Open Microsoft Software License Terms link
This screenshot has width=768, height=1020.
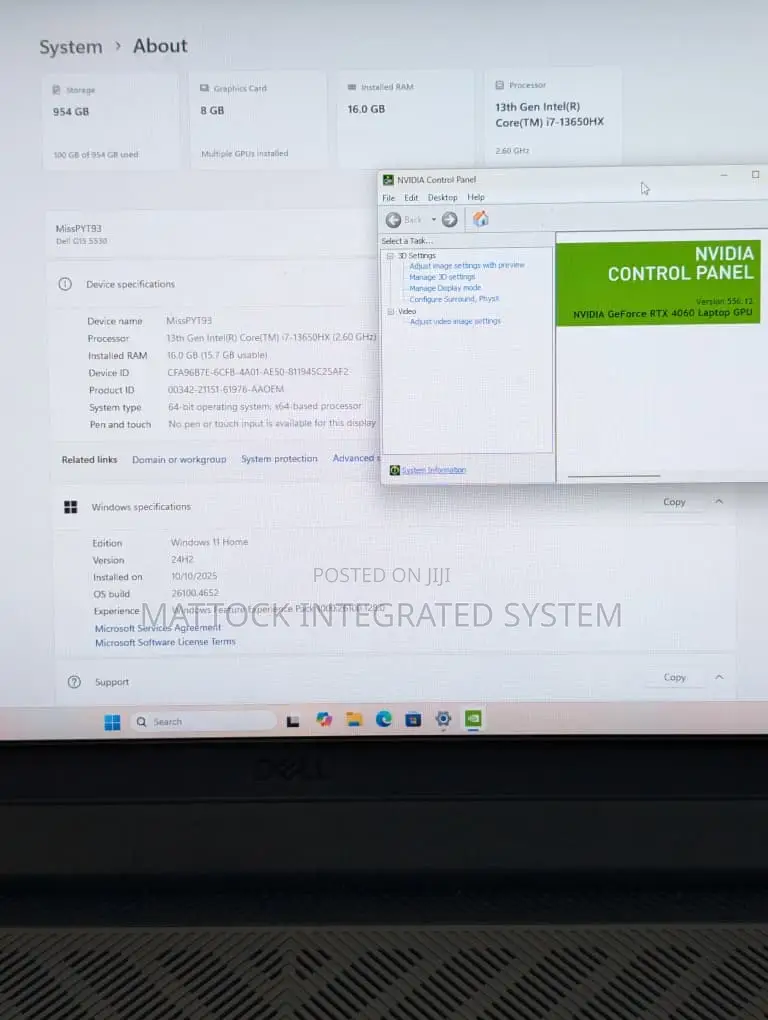tap(165, 642)
